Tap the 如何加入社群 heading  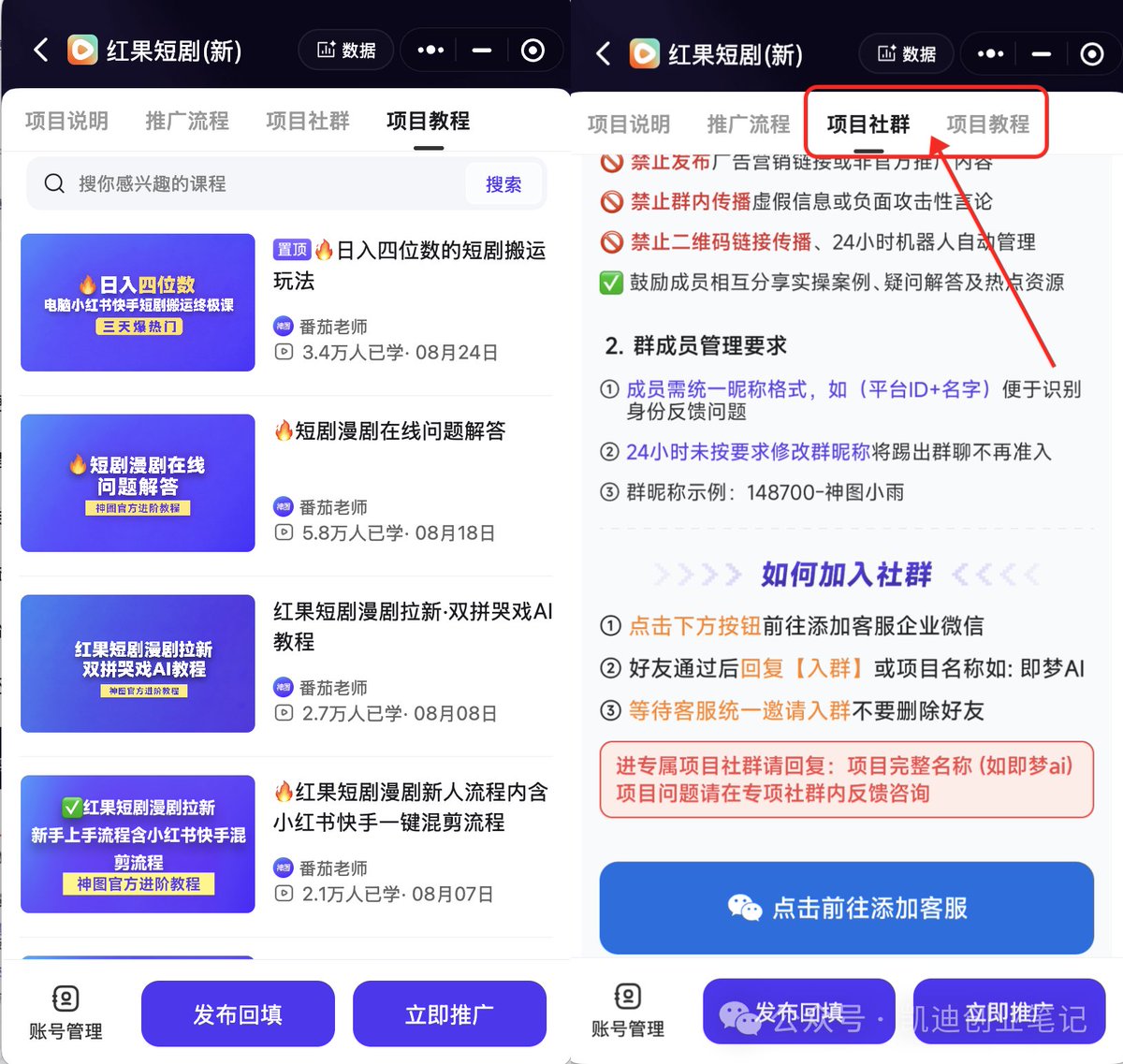[x=847, y=574]
